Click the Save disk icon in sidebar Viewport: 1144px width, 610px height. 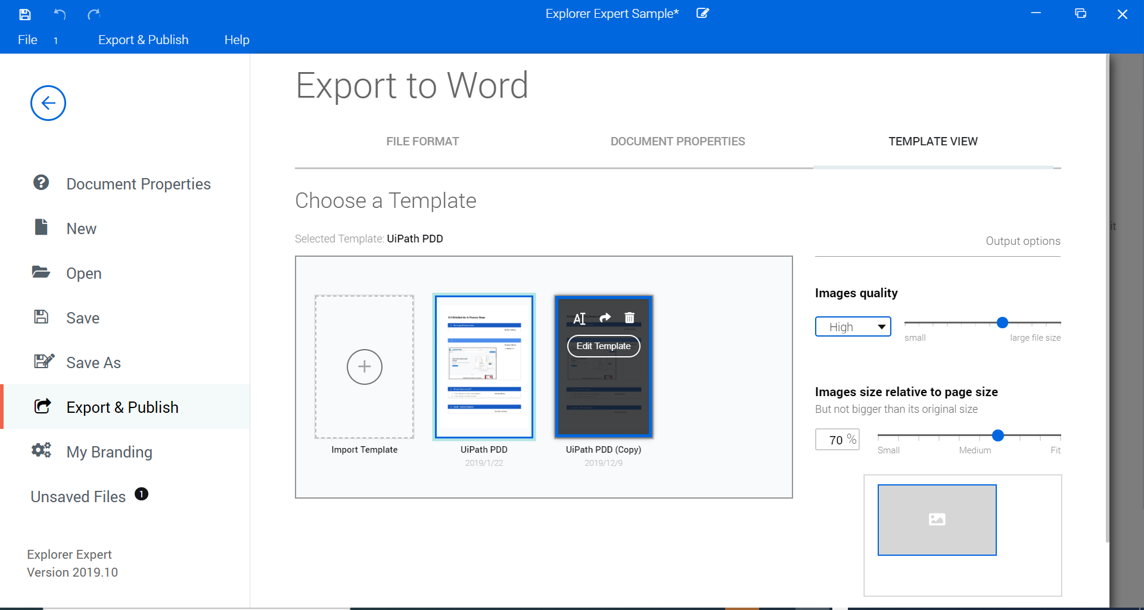click(x=41, y=317)
